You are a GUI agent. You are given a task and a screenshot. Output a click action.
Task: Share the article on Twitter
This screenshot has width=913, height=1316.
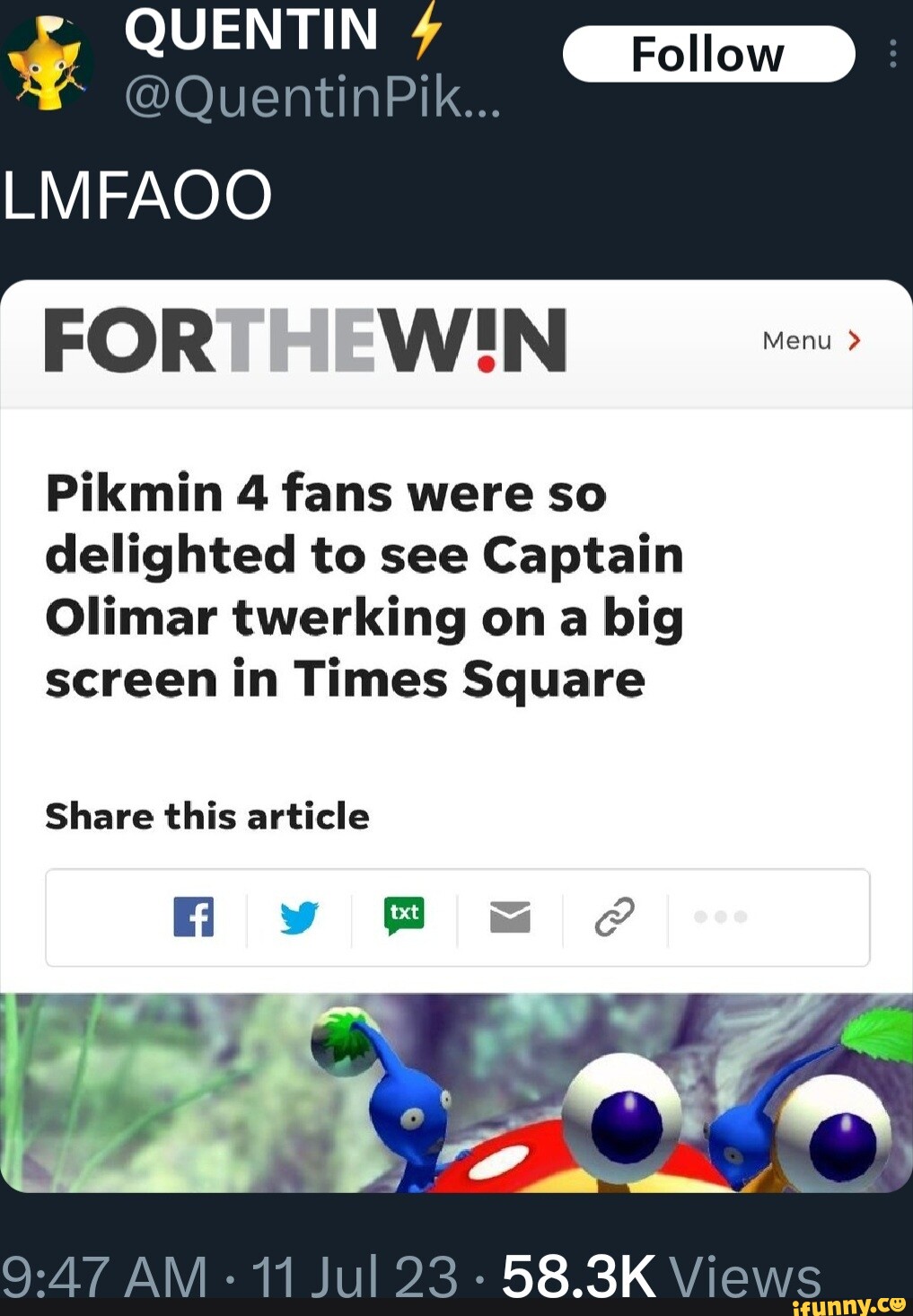[299, 917]
